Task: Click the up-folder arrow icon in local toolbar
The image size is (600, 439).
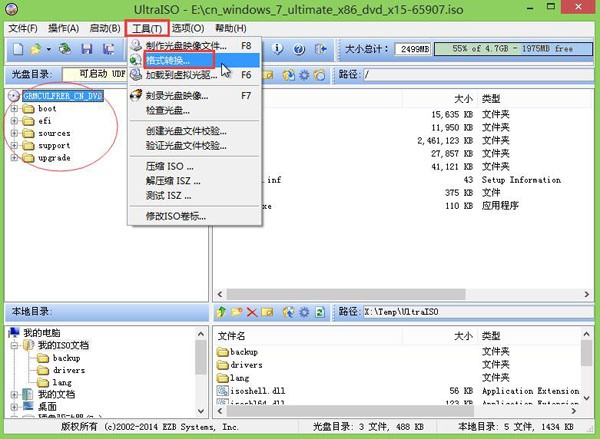Action: pyautogui.click(x=221, y=312)
